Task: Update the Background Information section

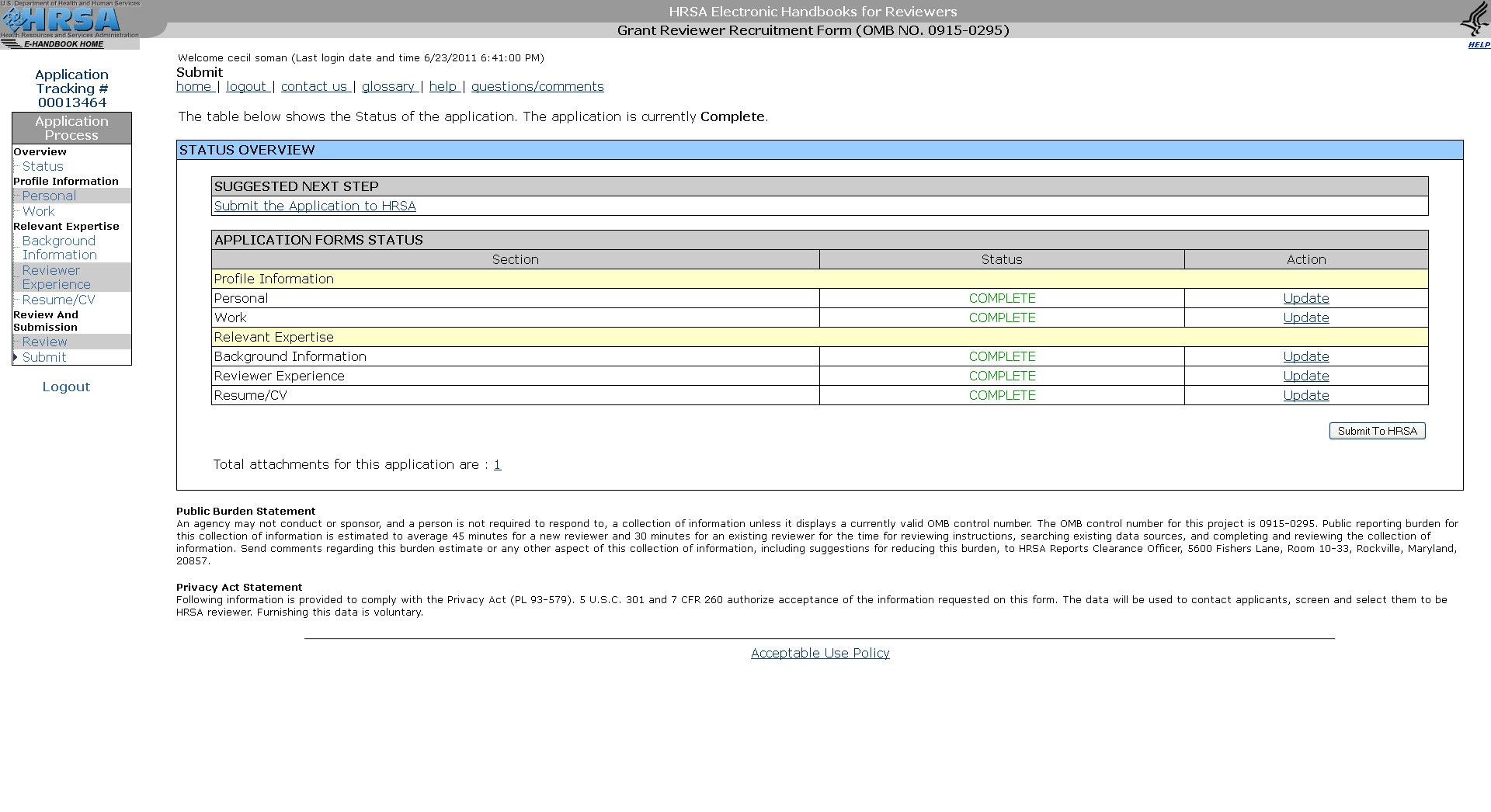Action: 1305,356
